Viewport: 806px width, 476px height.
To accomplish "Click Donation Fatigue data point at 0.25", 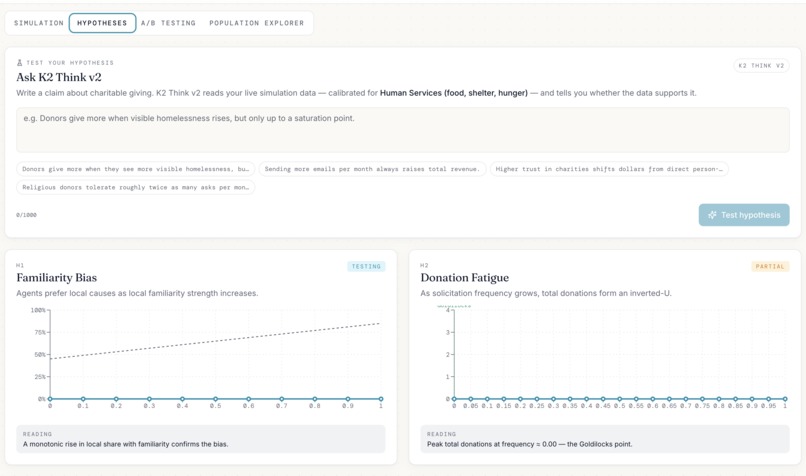I will 537,399.
